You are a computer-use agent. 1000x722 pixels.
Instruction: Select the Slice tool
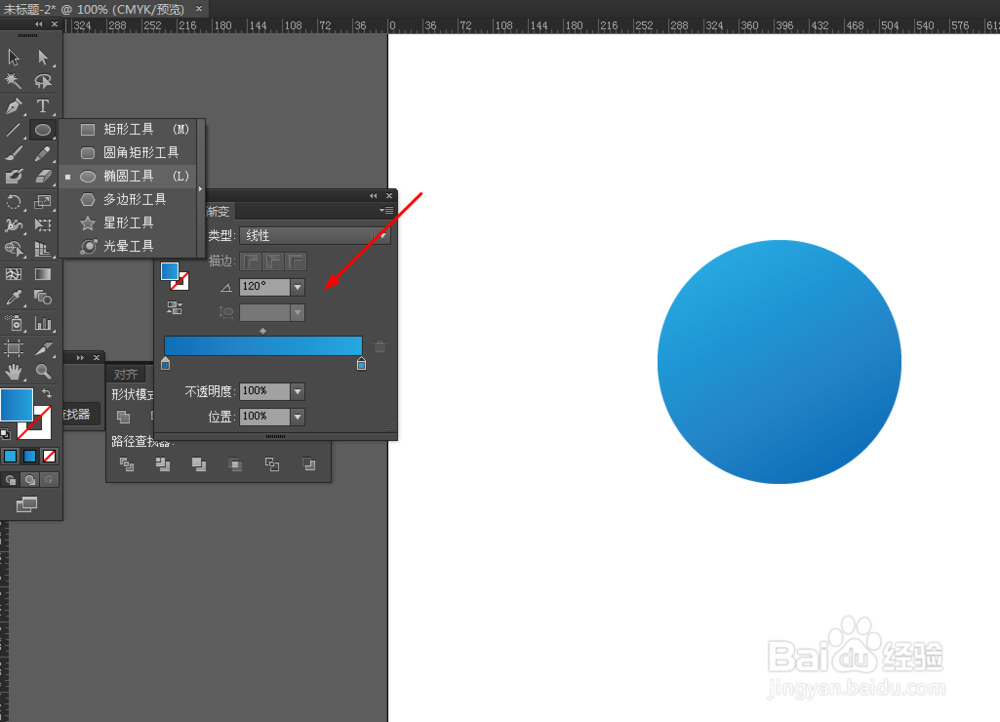pyautogui.click(x=43, y=348)
